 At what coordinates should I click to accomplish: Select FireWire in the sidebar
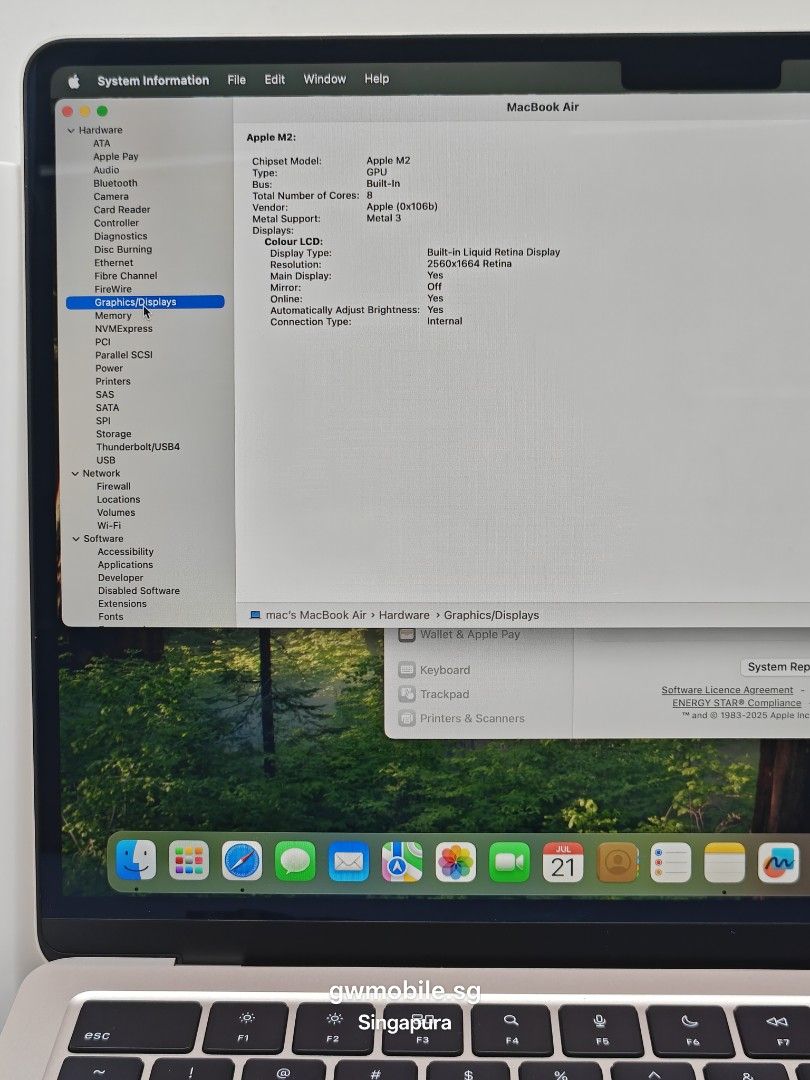click(x=113, y=289)
